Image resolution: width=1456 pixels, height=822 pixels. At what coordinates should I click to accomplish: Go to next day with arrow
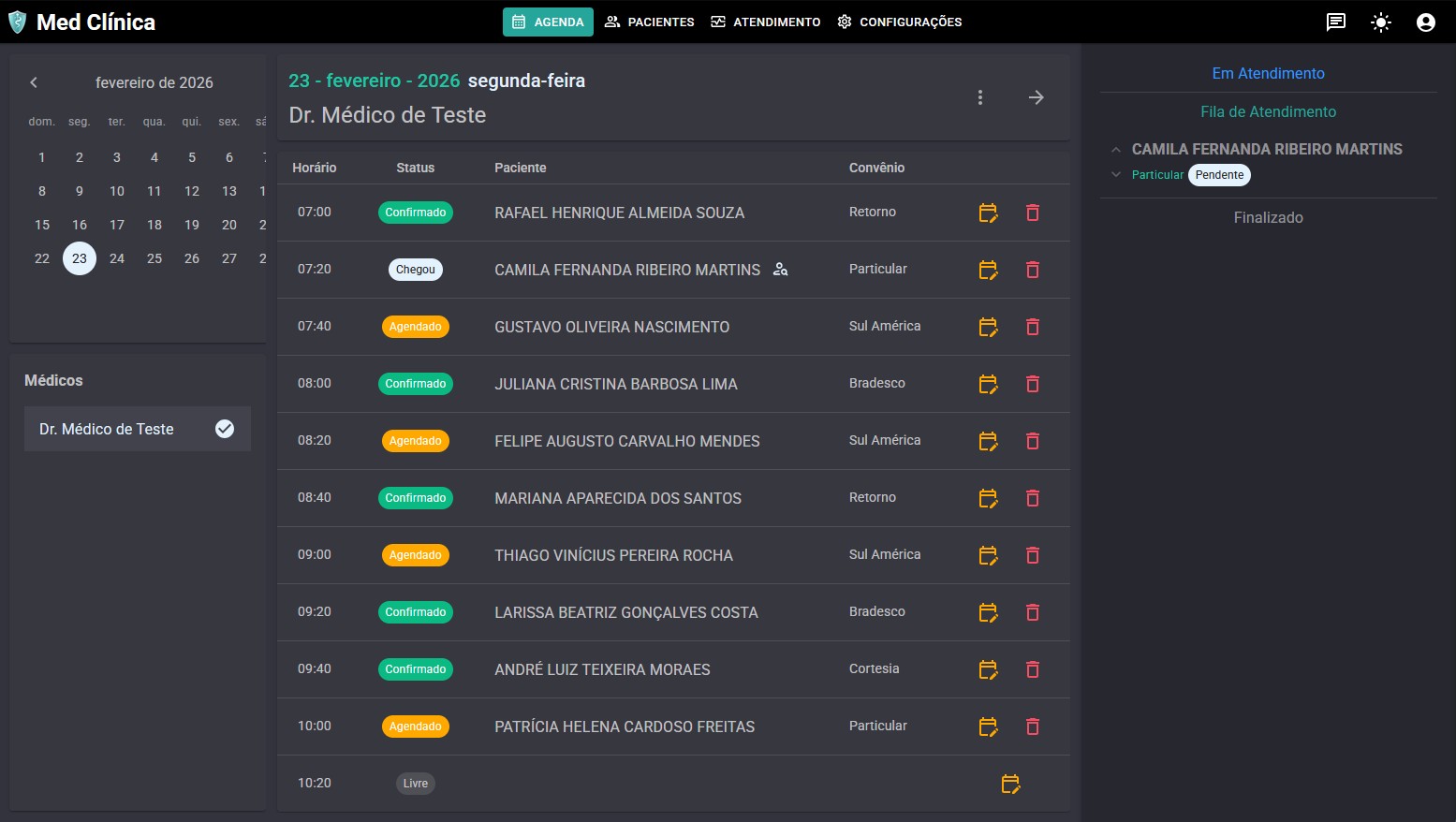coord(1037,97)
